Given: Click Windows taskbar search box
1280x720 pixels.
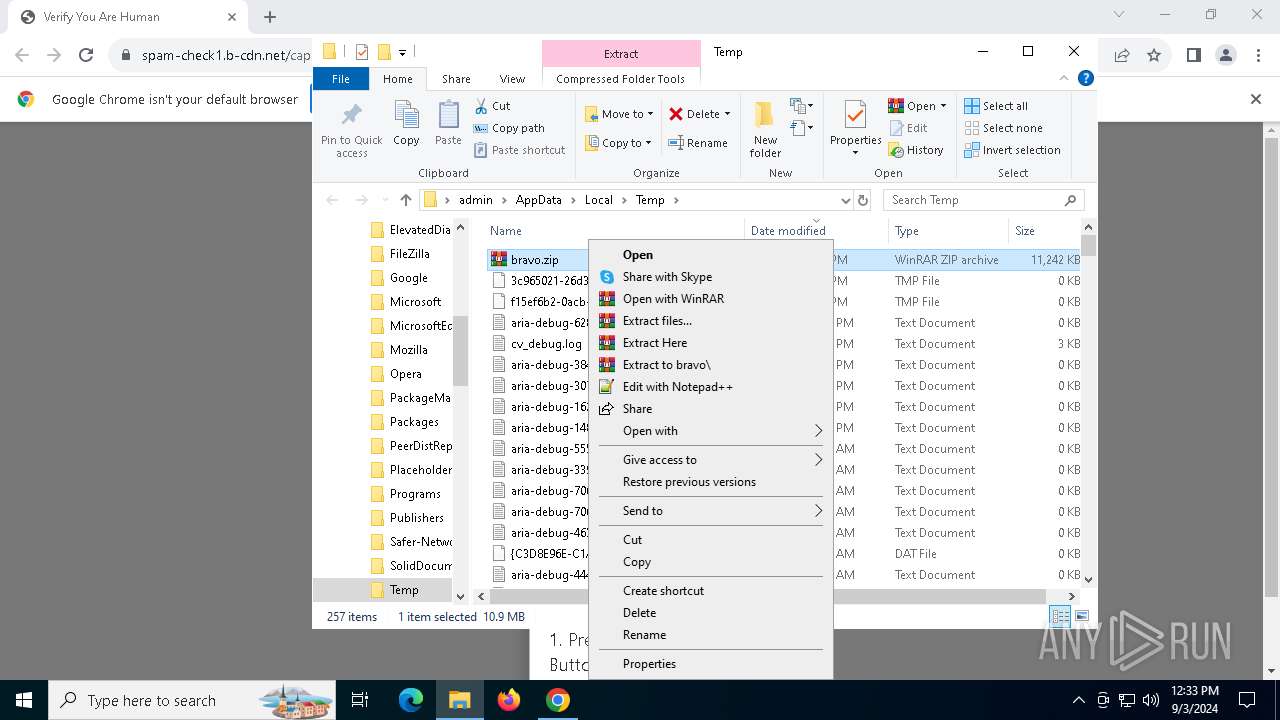Looking at the screenshot, I should click(193, 700).
